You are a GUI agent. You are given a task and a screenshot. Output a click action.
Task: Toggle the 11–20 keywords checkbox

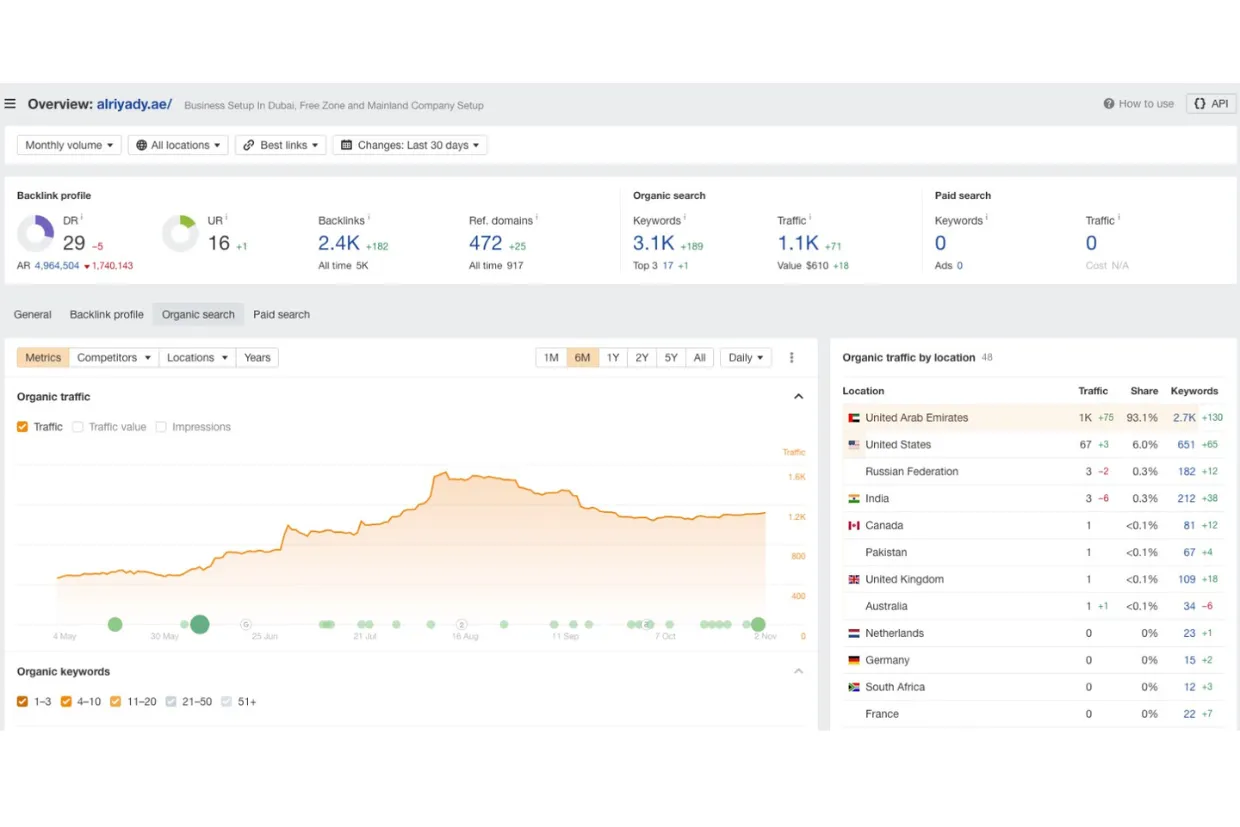coord(116,702)
